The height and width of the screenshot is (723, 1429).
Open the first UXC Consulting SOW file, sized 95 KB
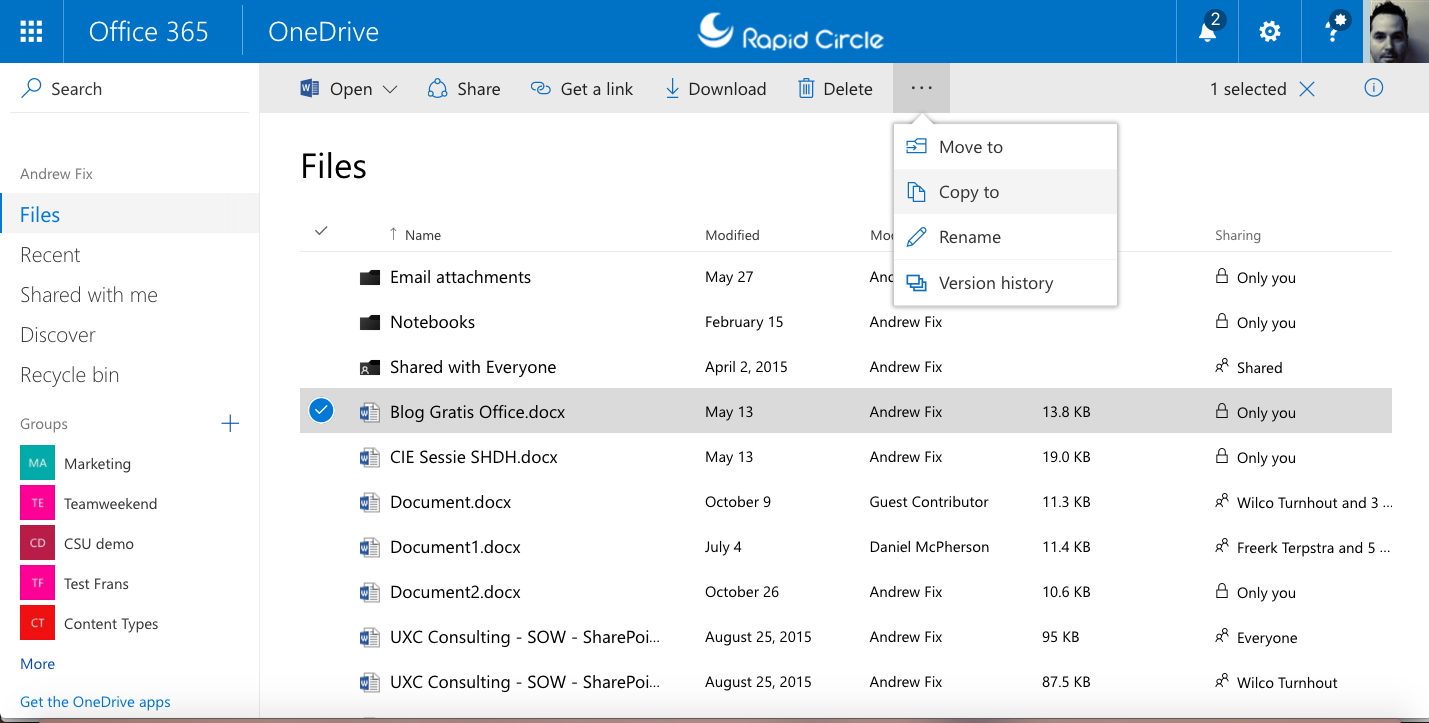coord(525,637)
